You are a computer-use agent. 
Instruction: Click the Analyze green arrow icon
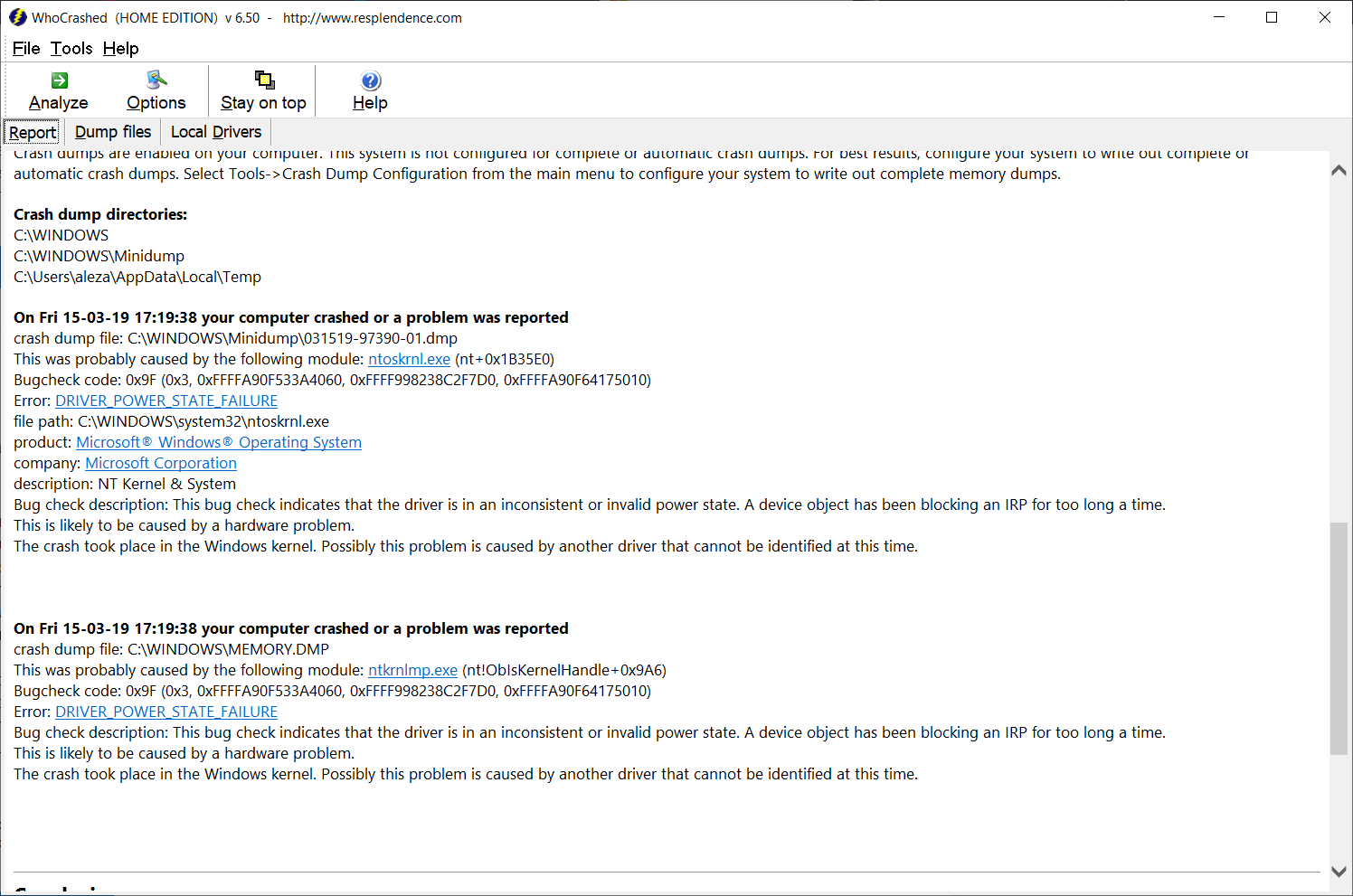(x=59, y=80)
